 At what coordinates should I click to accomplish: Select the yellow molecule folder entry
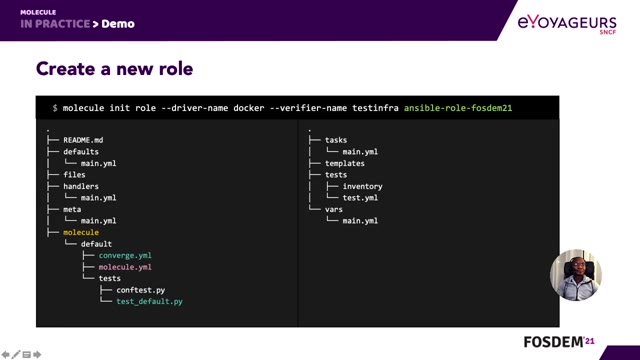tap(81, 232)
